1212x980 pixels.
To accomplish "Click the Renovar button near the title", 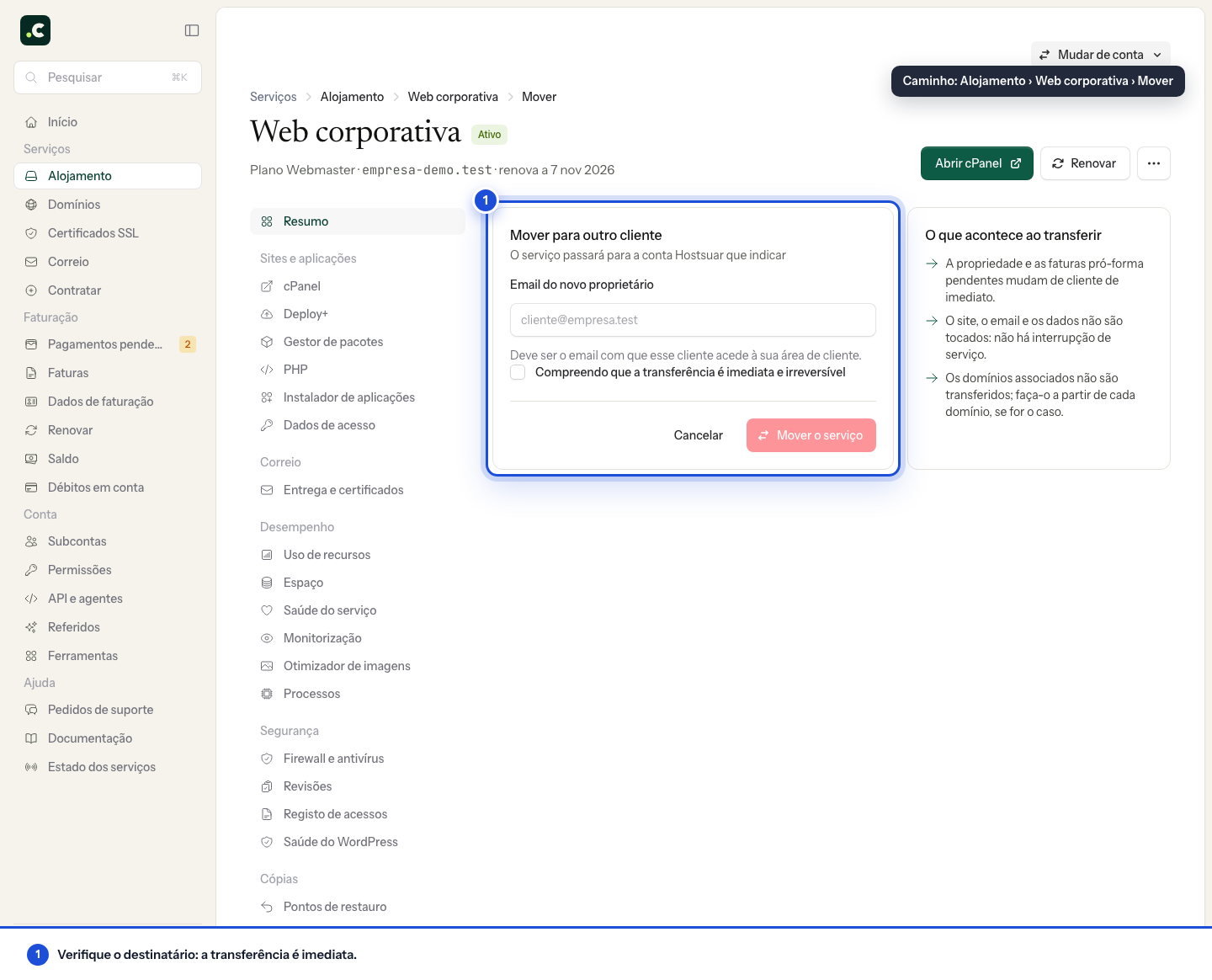I will click(1085, 163).
